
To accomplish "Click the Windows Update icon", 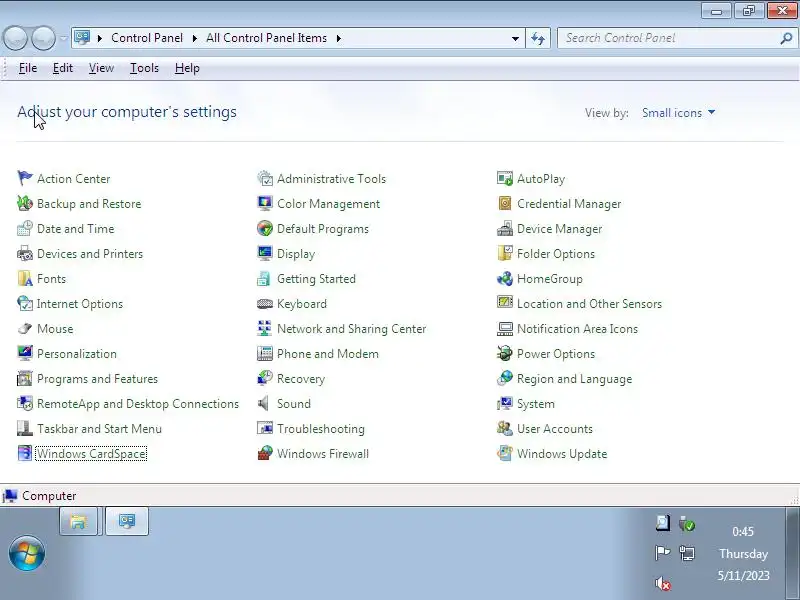I will (505, 454).
